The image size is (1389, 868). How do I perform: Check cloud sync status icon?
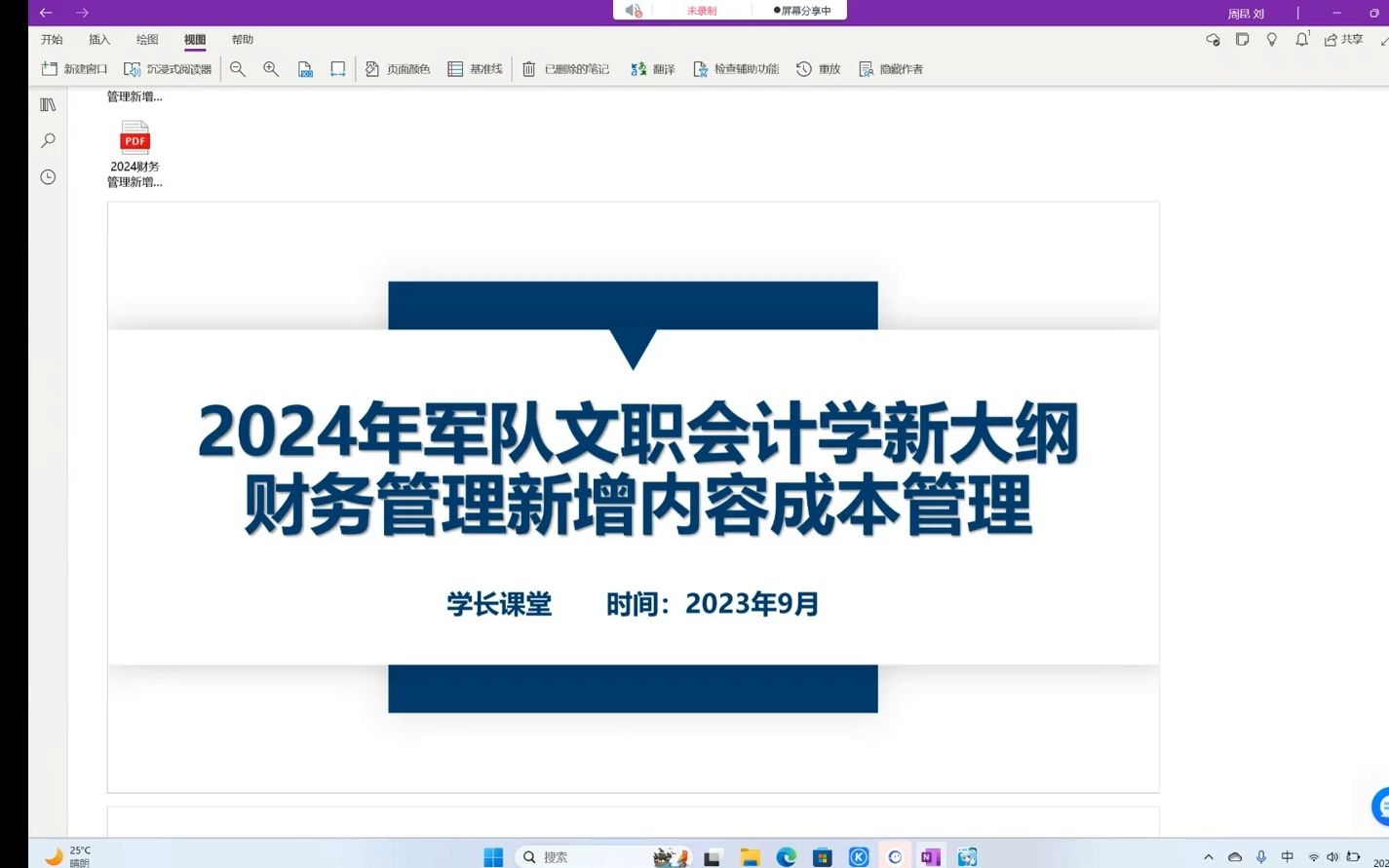point(1213,40)
